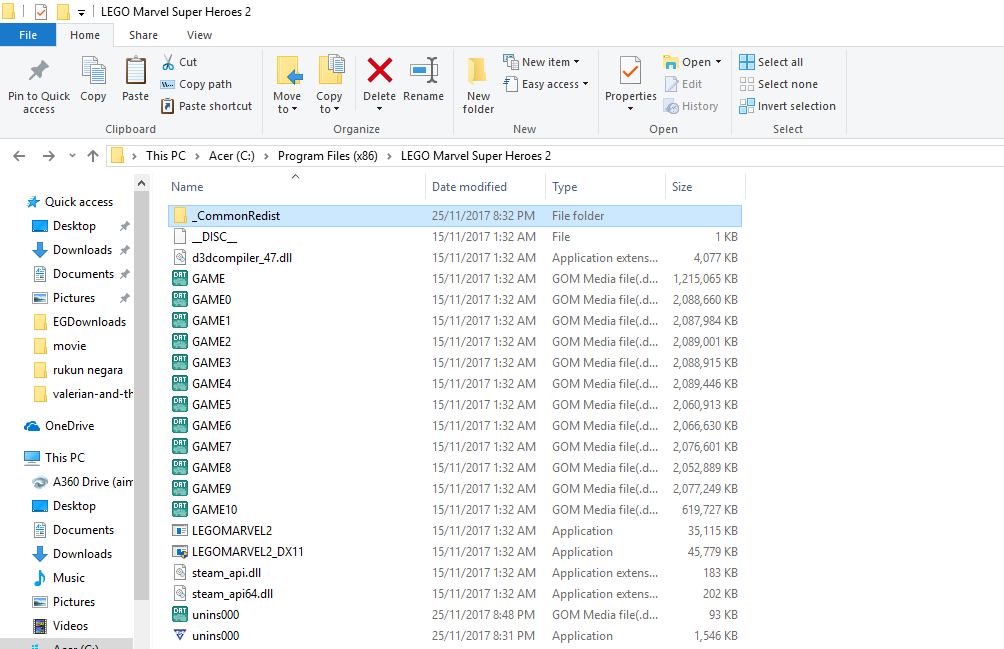Go forward with the Forward arrow
This screenshot has height=649, width=1004.
[49, 156]
